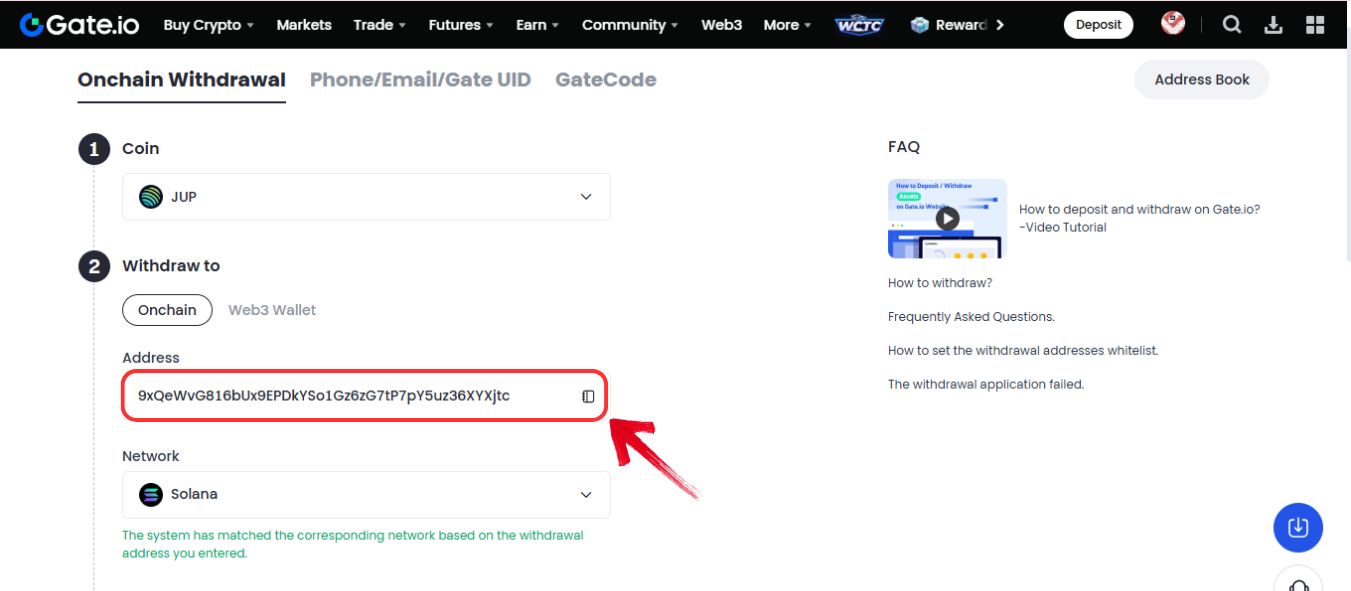The image size is (1351, 591).
Task: Open the WCTC event banner icon
Action: tap(859, 25)
